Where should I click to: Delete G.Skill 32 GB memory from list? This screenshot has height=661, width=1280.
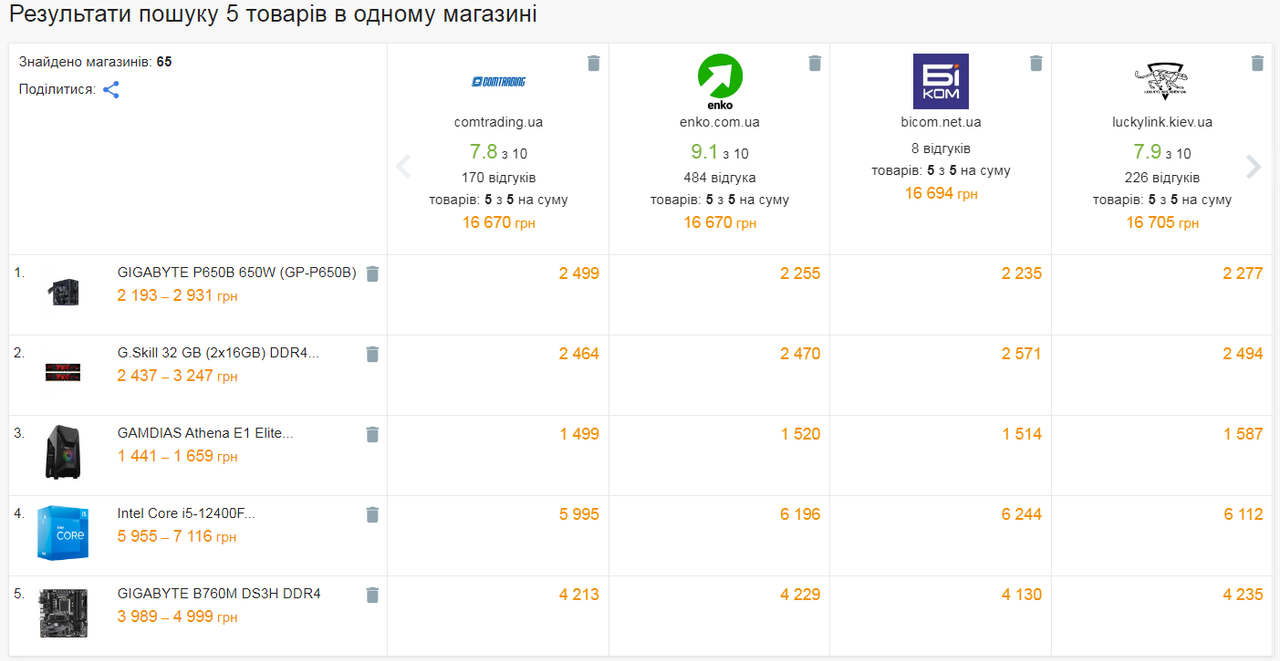pyautogui.click(x=373, y=354)
